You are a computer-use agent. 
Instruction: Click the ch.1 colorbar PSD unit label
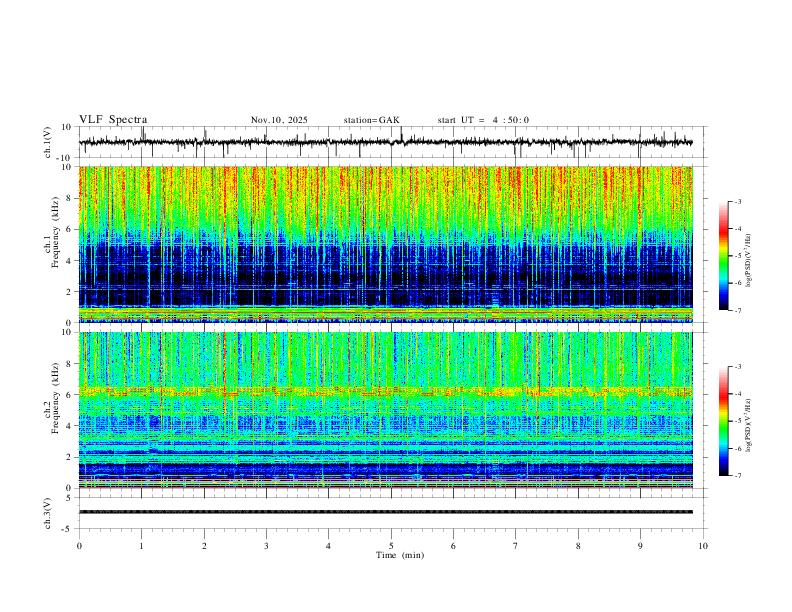point(749,261)
